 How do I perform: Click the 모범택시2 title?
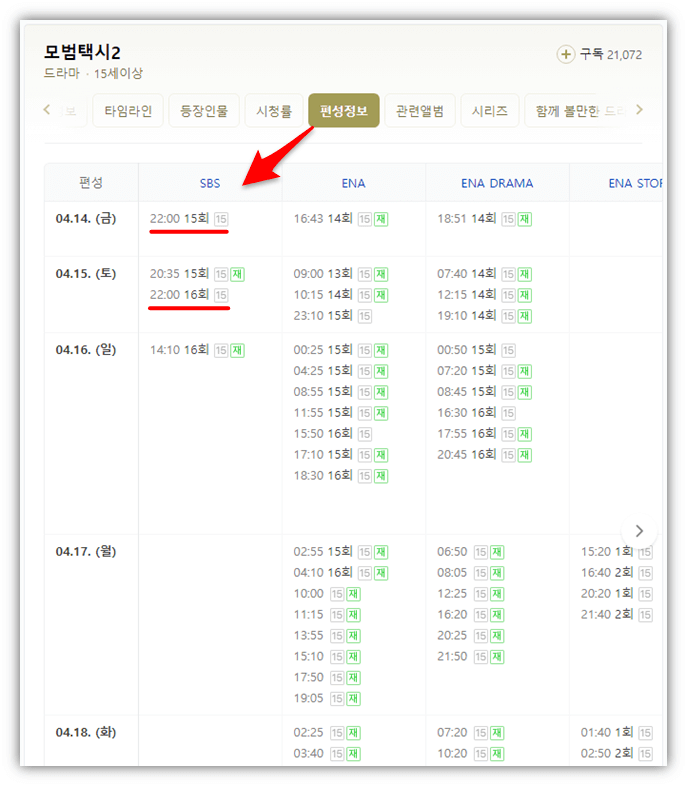pyautogui.click(x=82, y=52)
